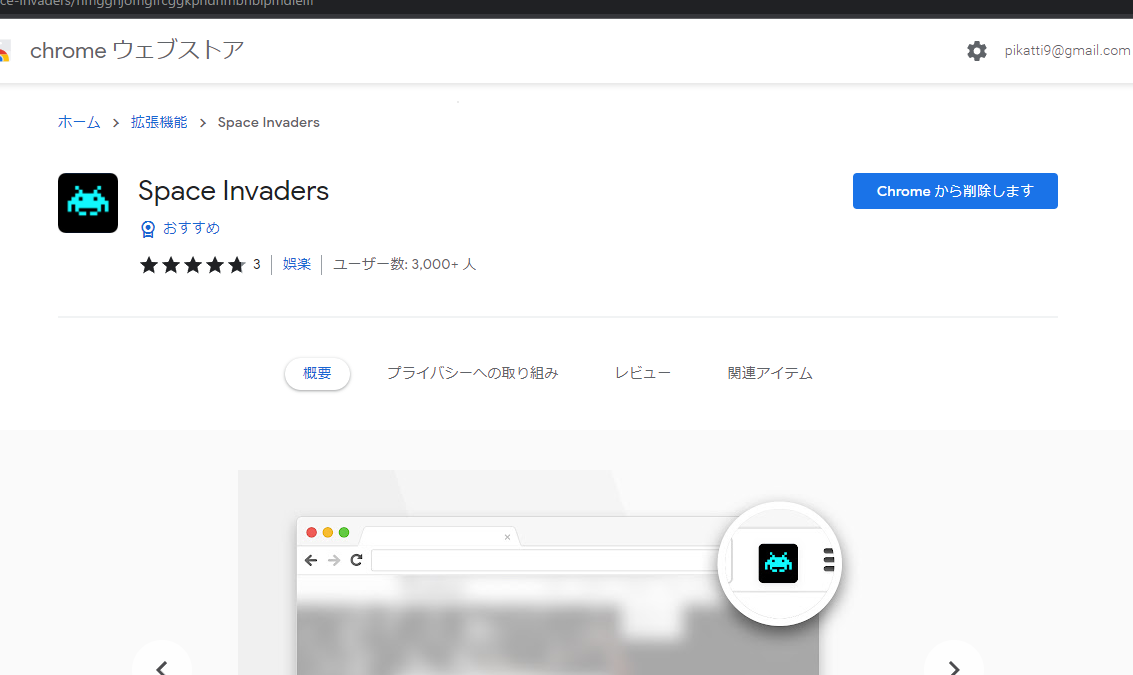Click the Chrome Web Store rainbow logo
The image size is (1133, 675).
pyautogui.click(x=4, y=51)
